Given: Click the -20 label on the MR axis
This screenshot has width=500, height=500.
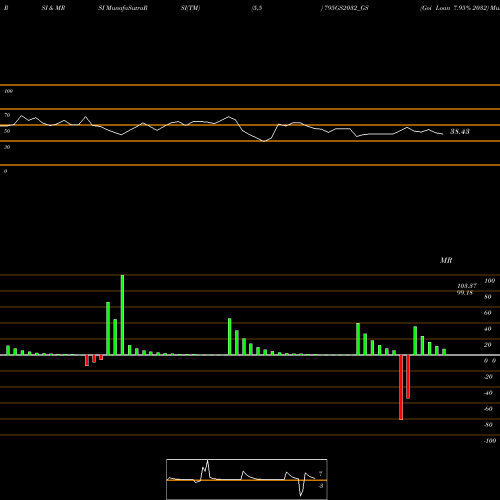Looking at the screenshot, I should pyautogui.click(x=488, y=377).
